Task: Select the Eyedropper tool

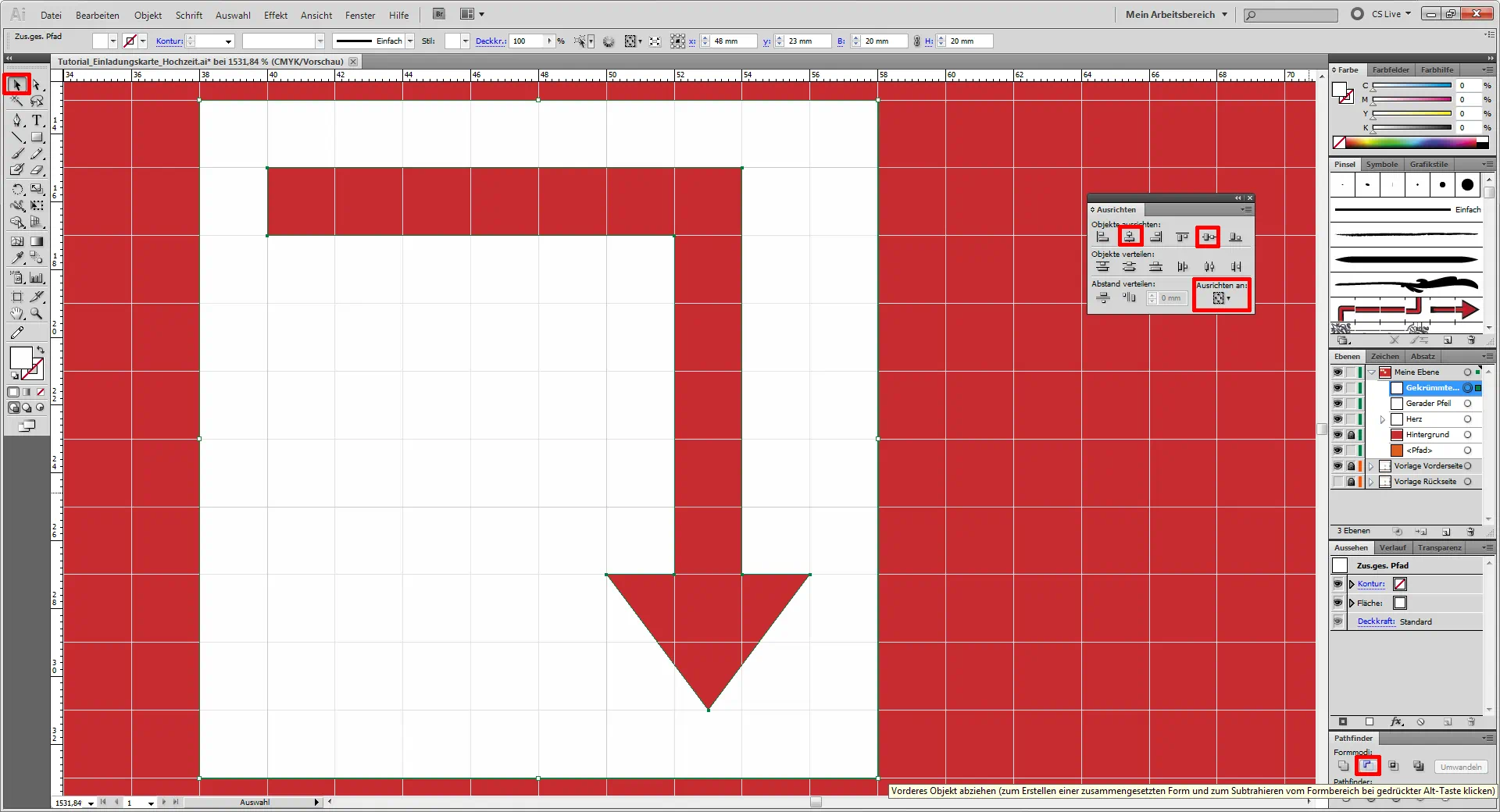Action: coord(17,258)
